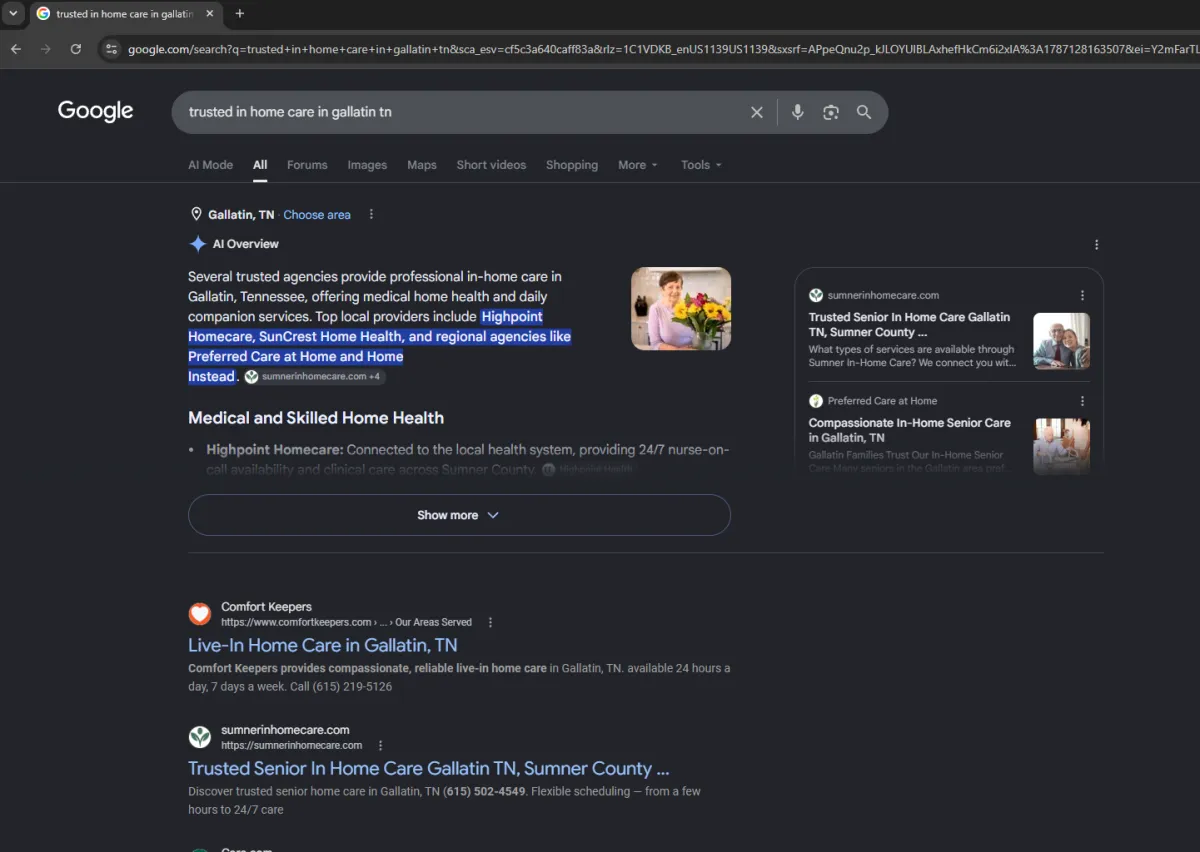
Task: Click the AI Overview sparkle icon
Action: [198, 244]
